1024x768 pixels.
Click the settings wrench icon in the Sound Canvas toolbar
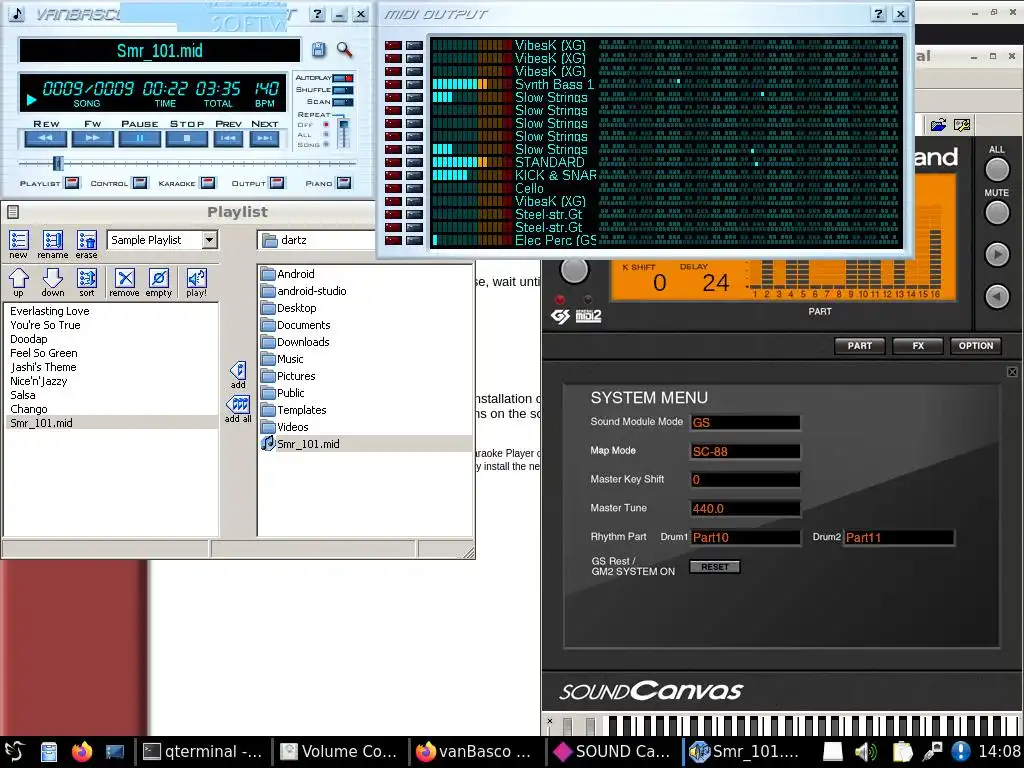[x=962, y=124]
